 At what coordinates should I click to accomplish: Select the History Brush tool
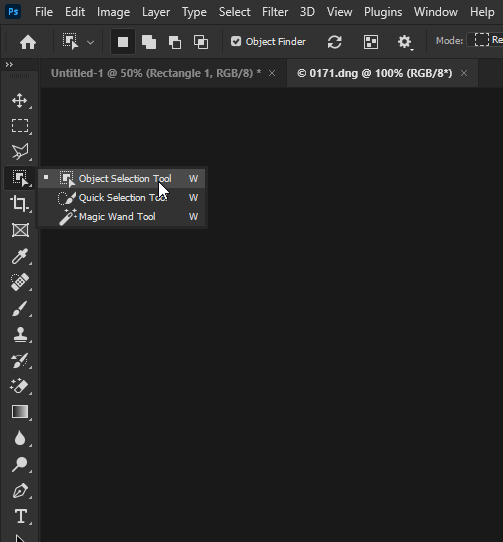[20, 360]
